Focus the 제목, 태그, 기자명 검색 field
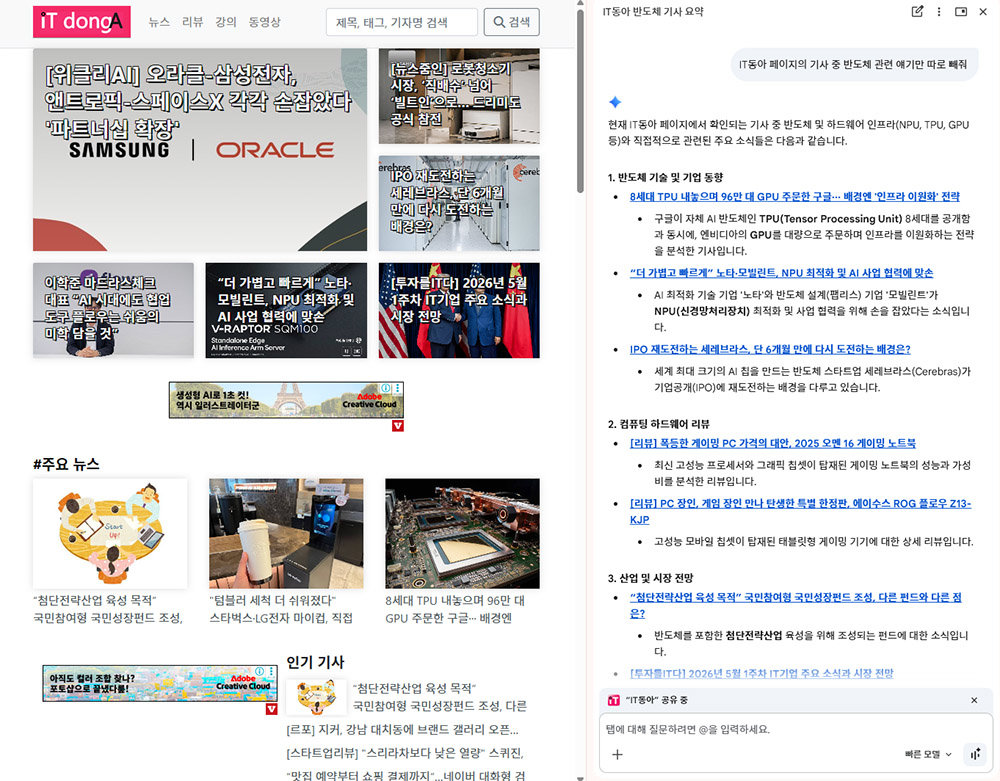This screenshot has height=781, width=1000. pos(401,22)
